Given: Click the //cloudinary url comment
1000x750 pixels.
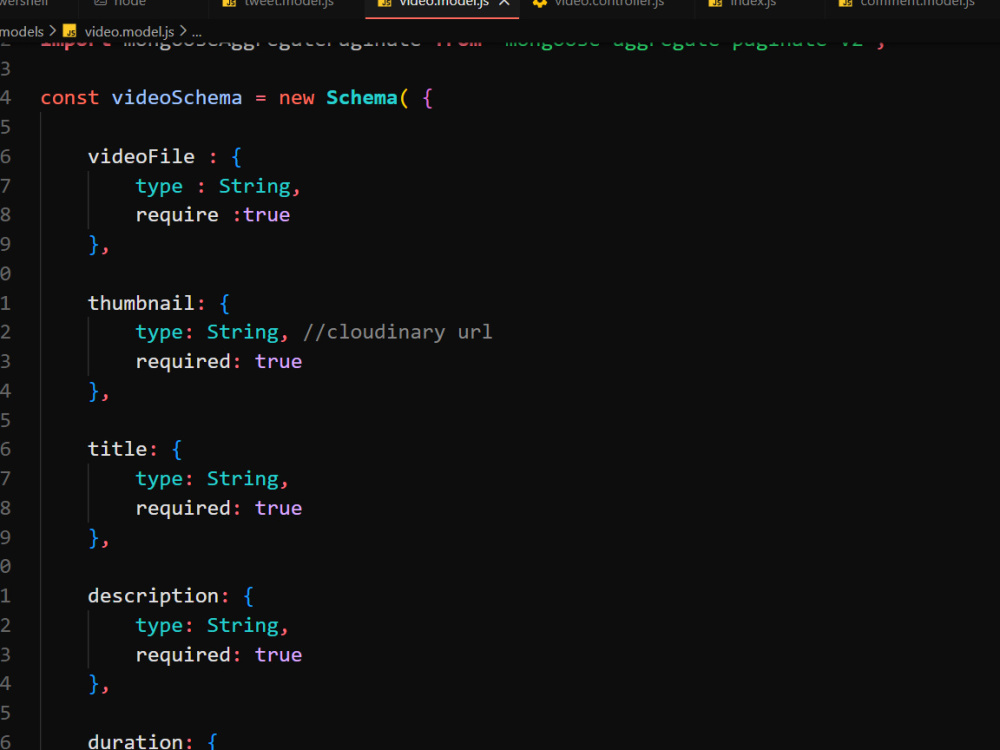Looking at the screenshot, I should coord(397,332).
